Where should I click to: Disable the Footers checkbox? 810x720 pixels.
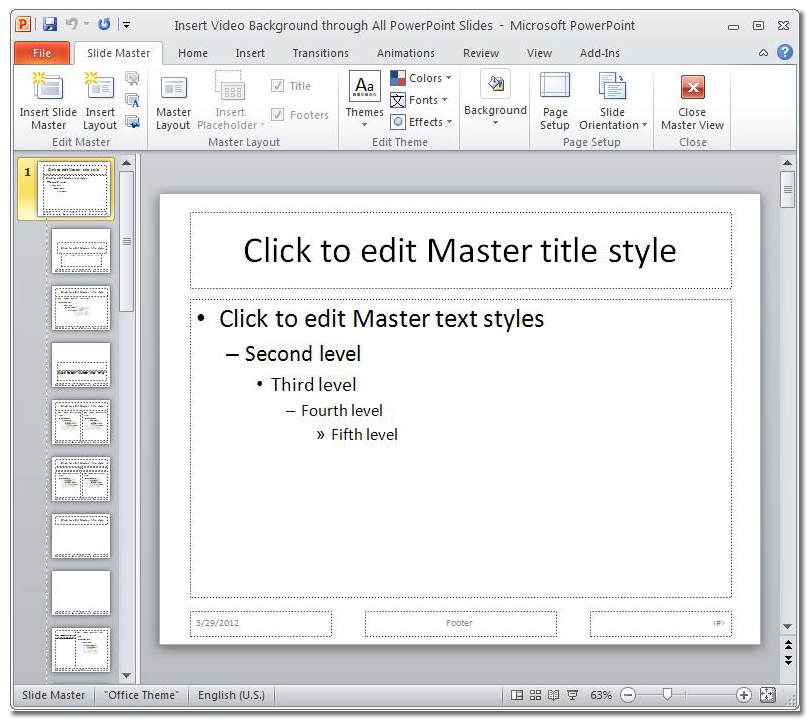click(x=277, y=114)
